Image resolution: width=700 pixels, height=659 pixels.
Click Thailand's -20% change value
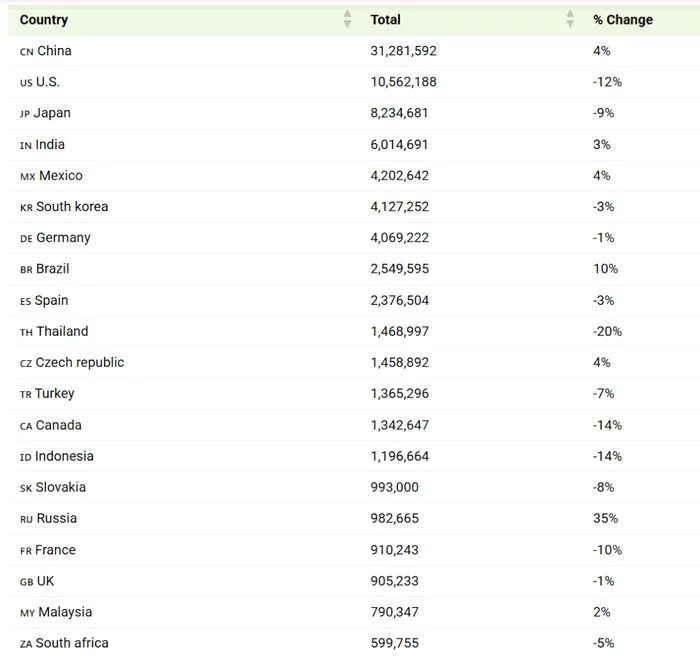point(607,331)
